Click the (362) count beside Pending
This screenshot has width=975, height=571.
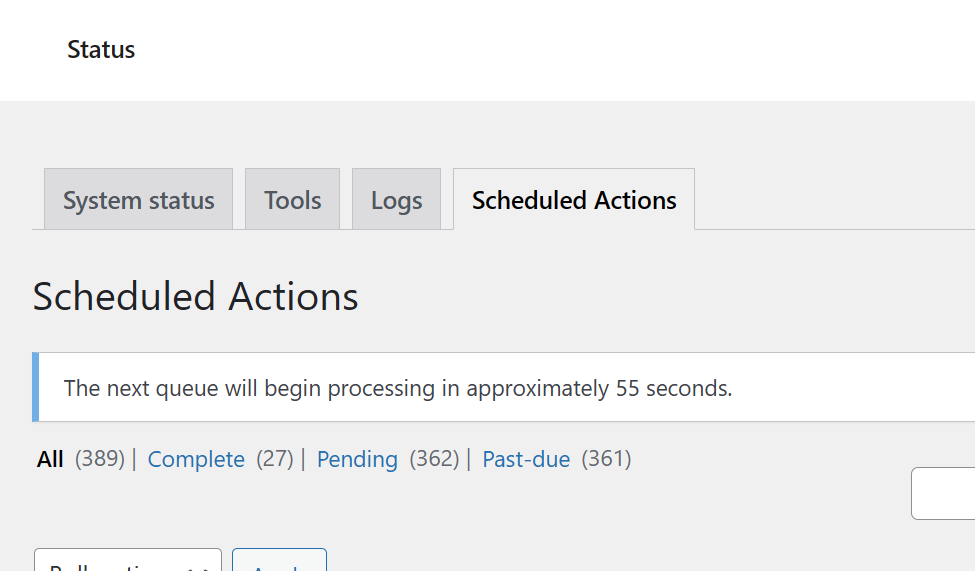pos(434,459)
